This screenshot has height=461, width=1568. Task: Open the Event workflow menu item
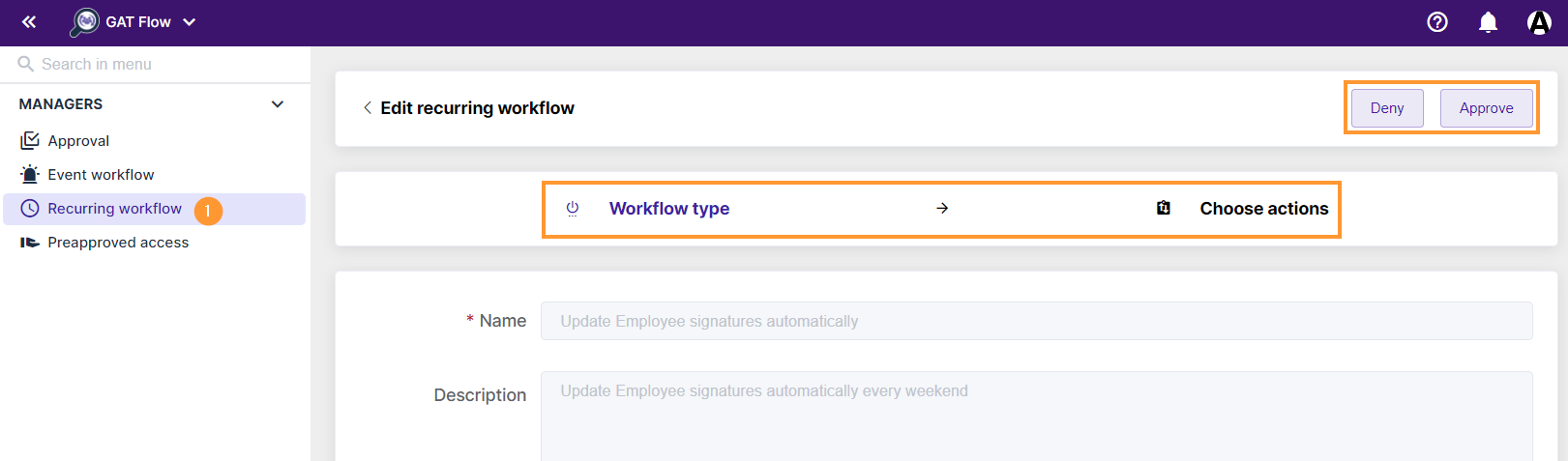coord(101,175)
